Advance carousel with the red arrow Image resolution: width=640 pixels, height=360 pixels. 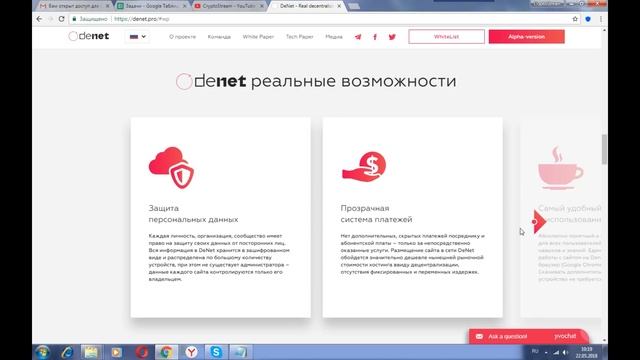click(x=539, y=222)
